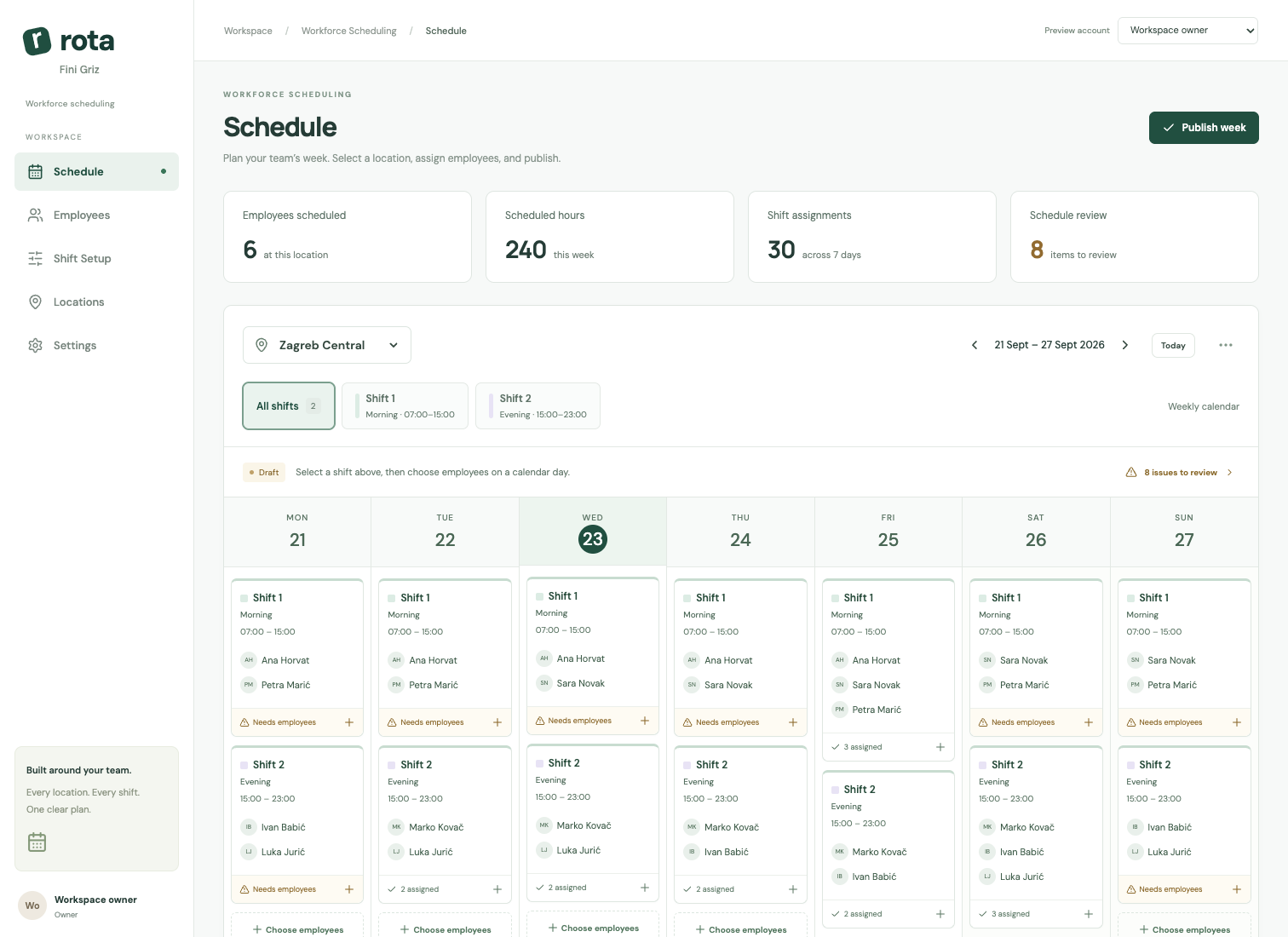The width and height of the screenshot is (1288, 937).
Task: Open Shift Setup in the sidebar menu
Action: [x=96, y=259]
